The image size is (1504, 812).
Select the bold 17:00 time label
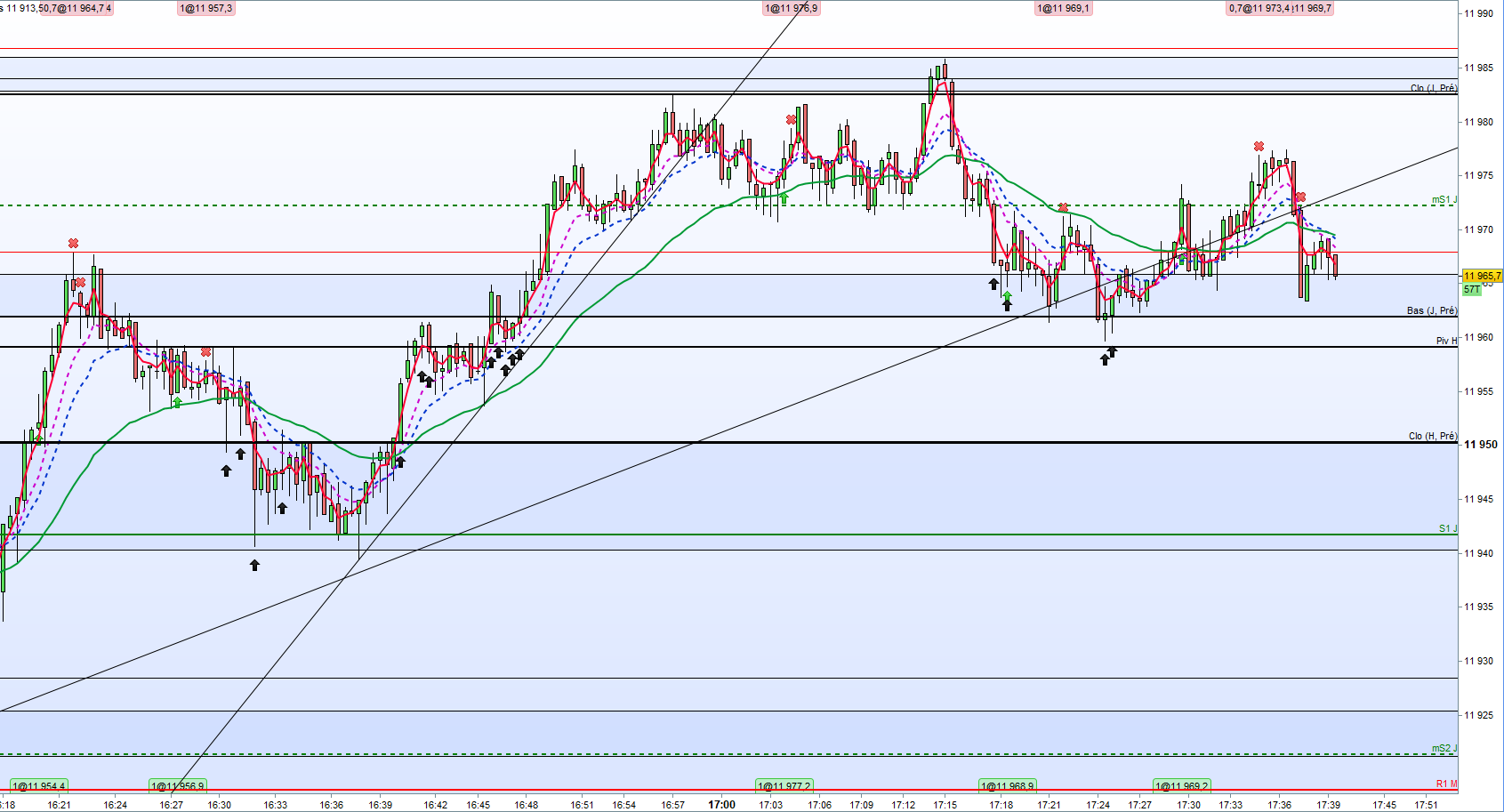(721, 805)
